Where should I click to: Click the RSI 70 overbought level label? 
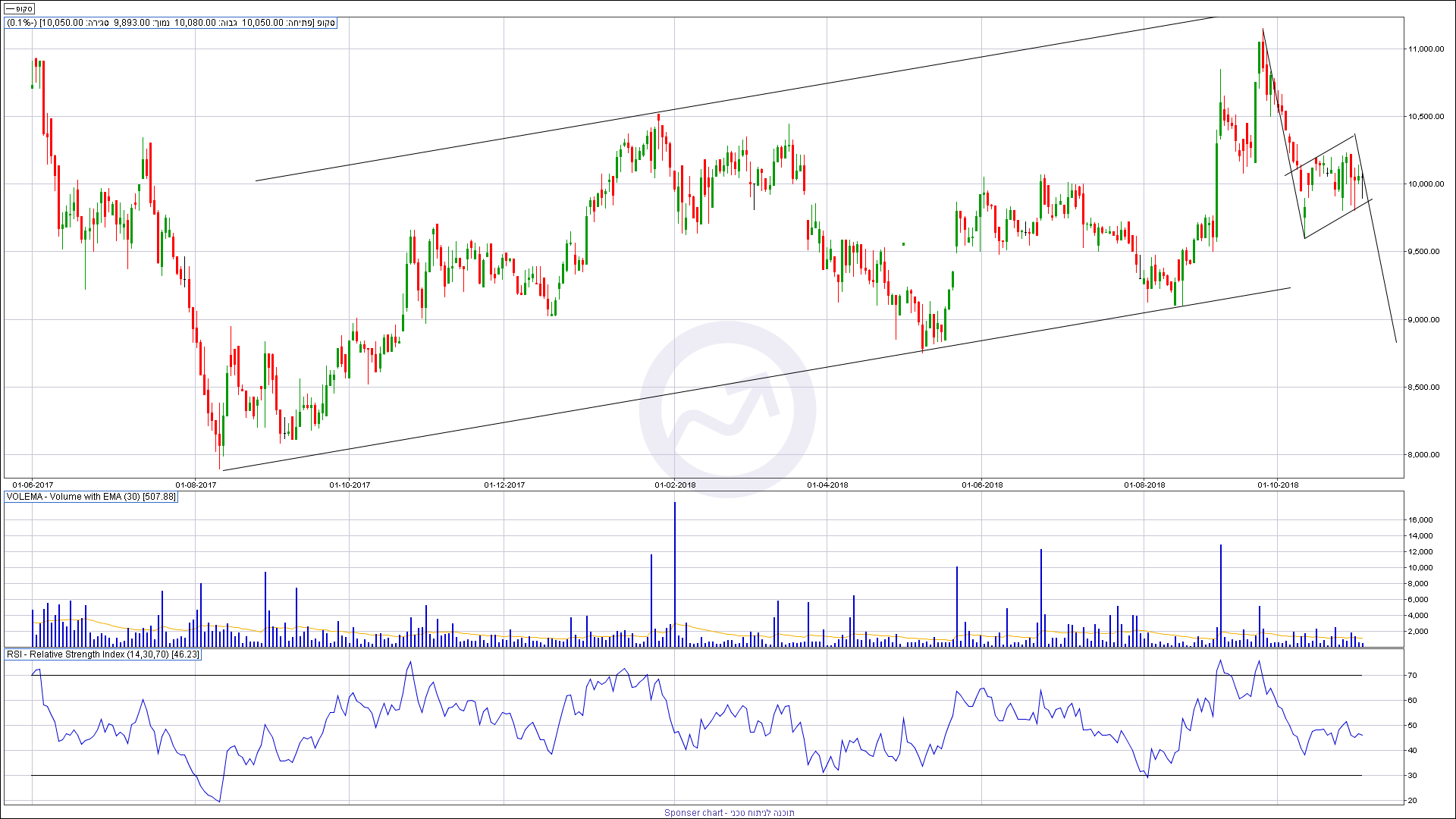point(1413,675)
